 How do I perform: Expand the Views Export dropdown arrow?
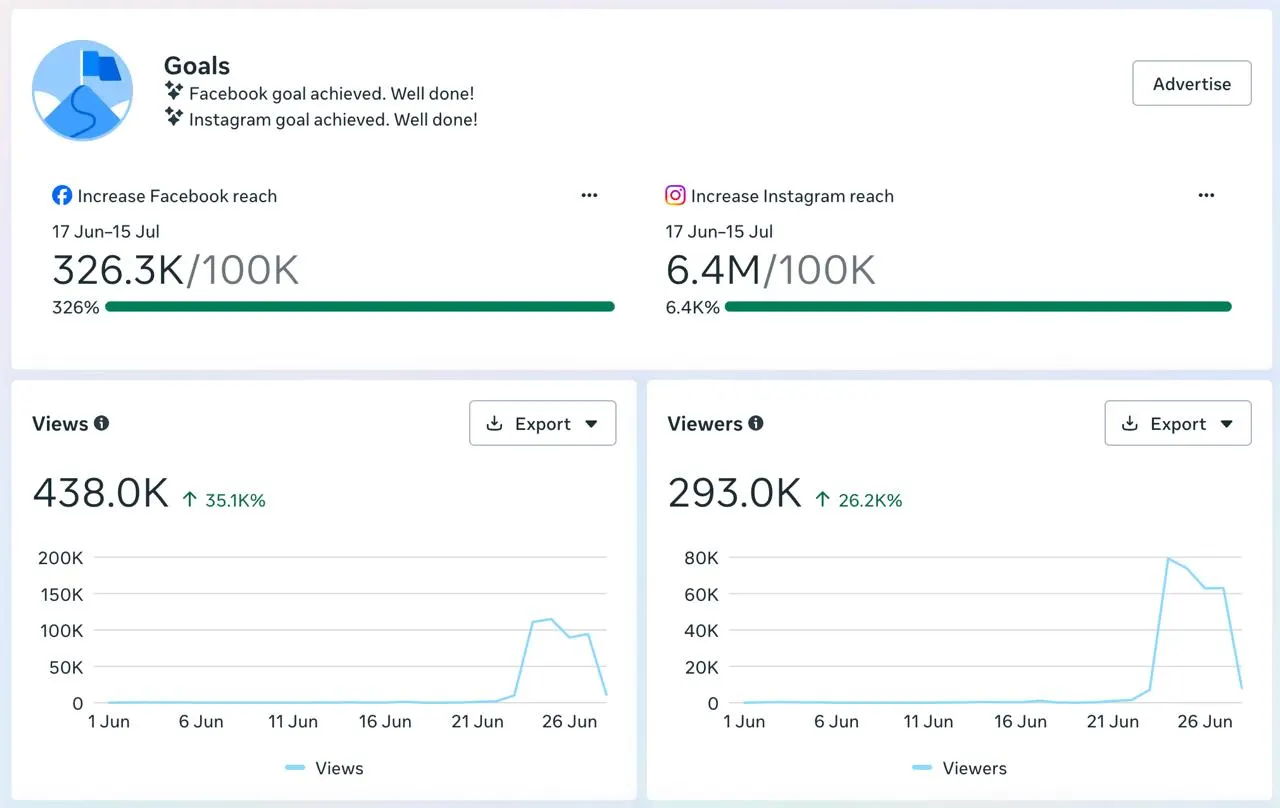tap(591, 425)
